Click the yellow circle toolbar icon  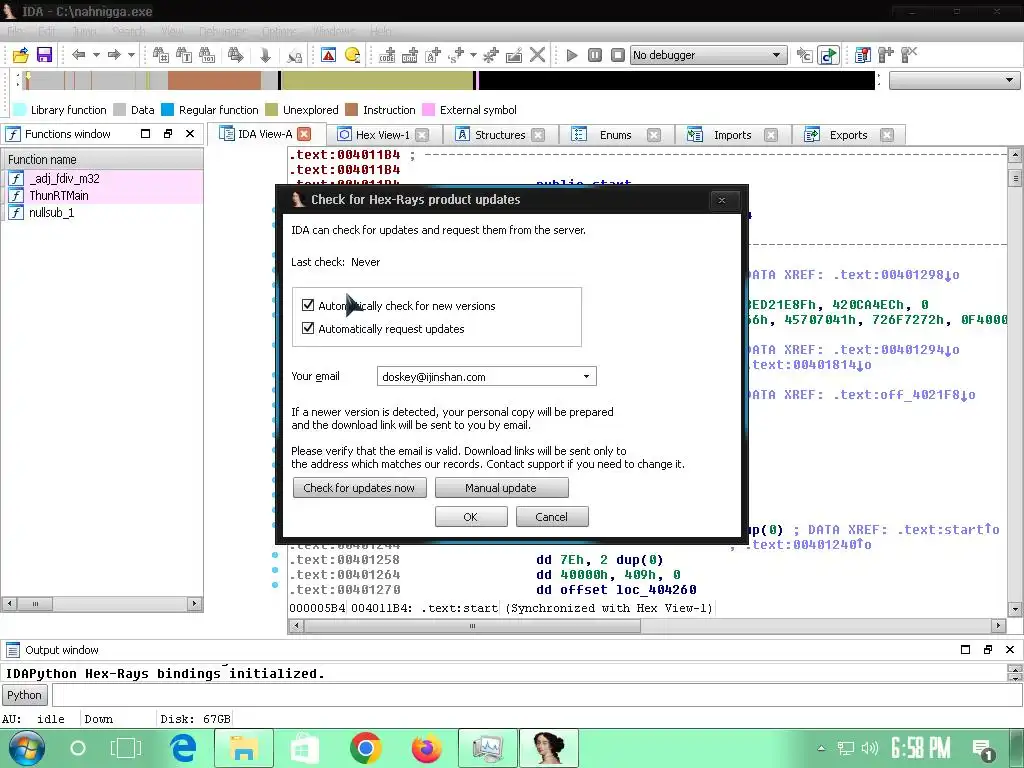tap(353, 55)
